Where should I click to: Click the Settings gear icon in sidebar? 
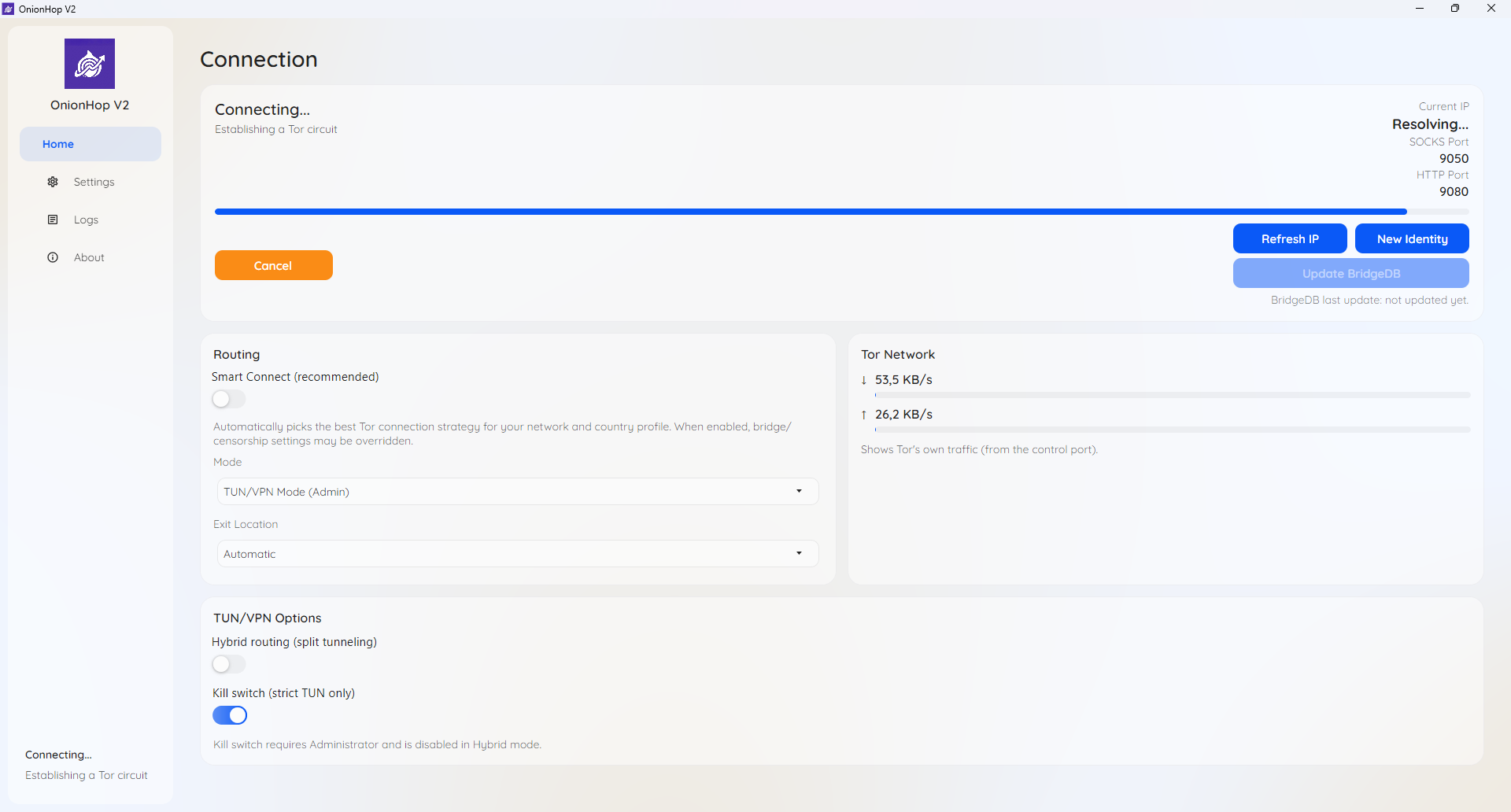click(x=53, y=182)
